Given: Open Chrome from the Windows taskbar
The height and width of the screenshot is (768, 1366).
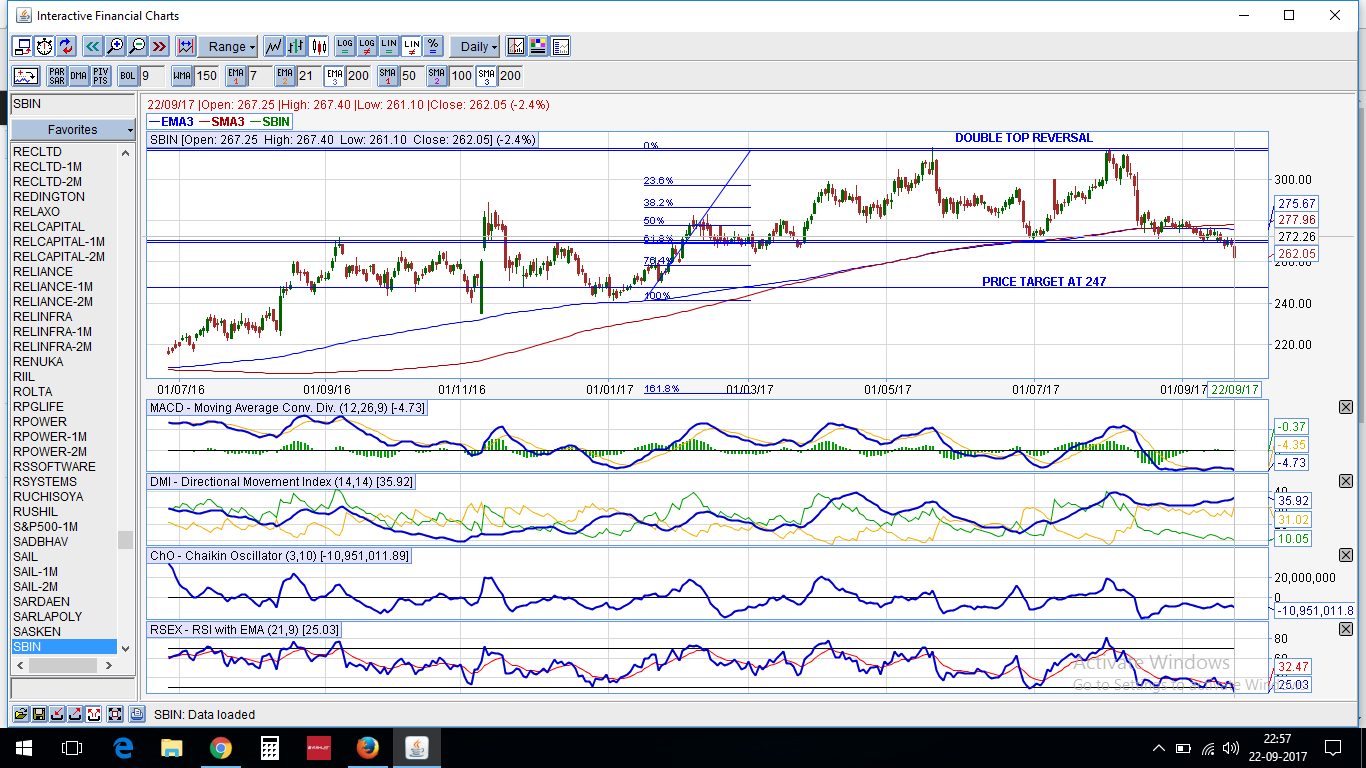Looking at the screenshot, I should [221, 747].
